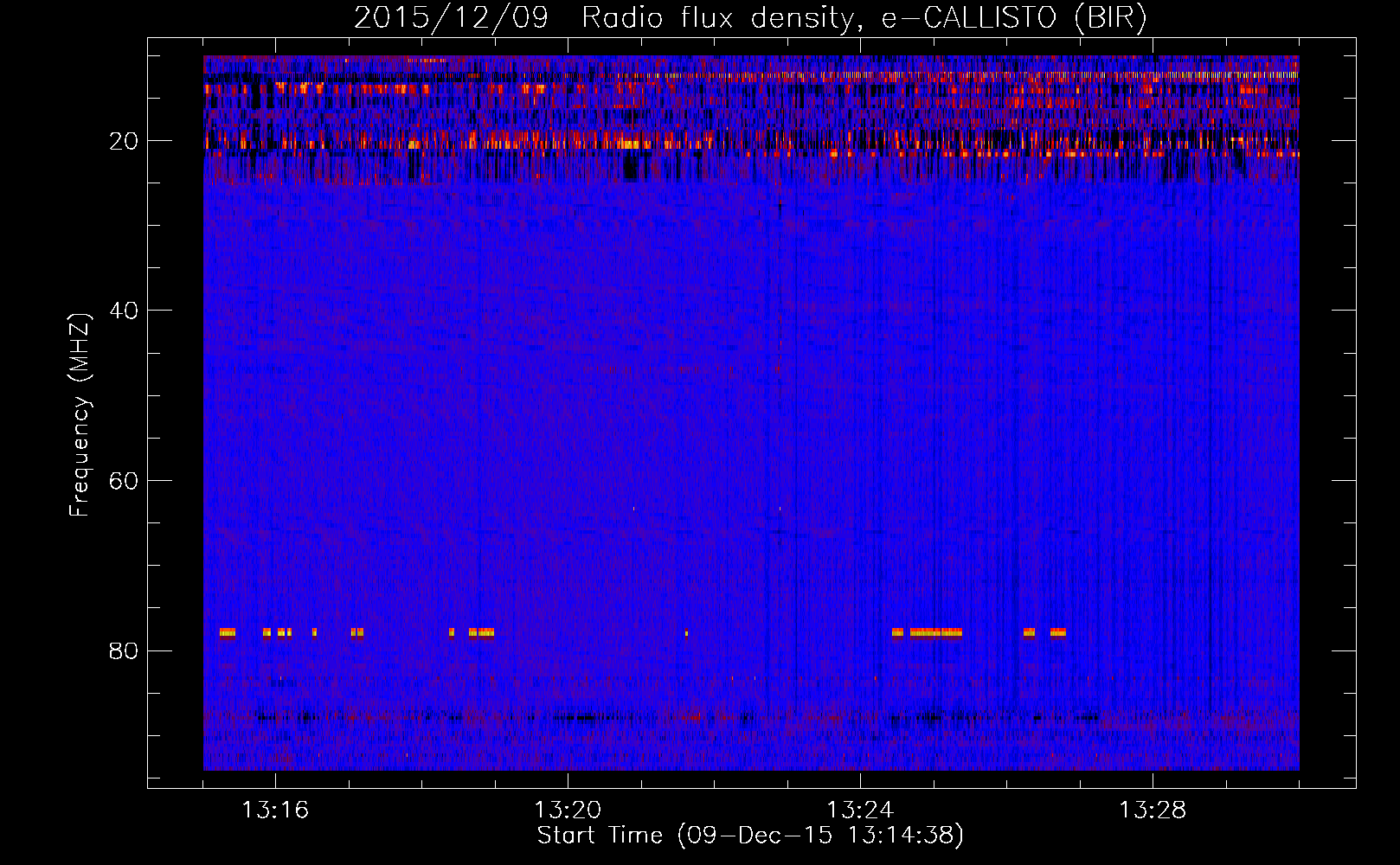Click the 20 frequency tick label

124,141
